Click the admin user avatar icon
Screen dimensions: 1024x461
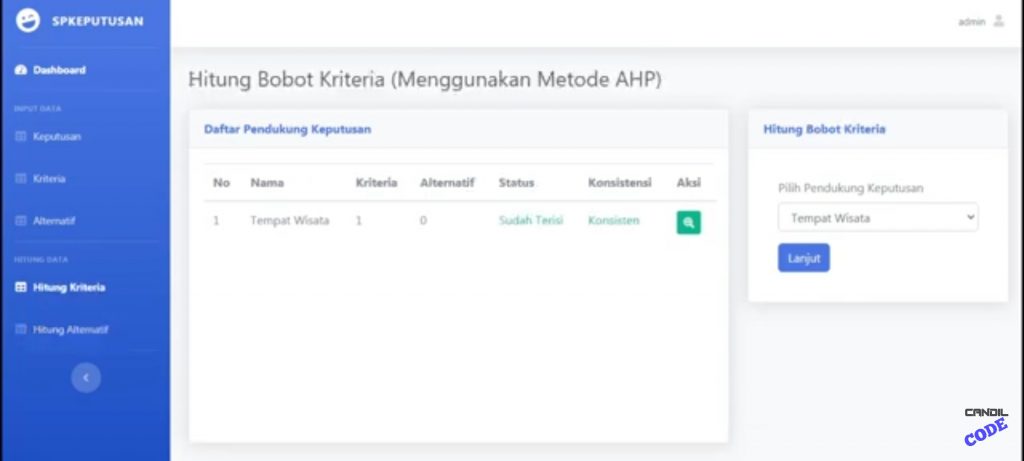pos(998,21)
